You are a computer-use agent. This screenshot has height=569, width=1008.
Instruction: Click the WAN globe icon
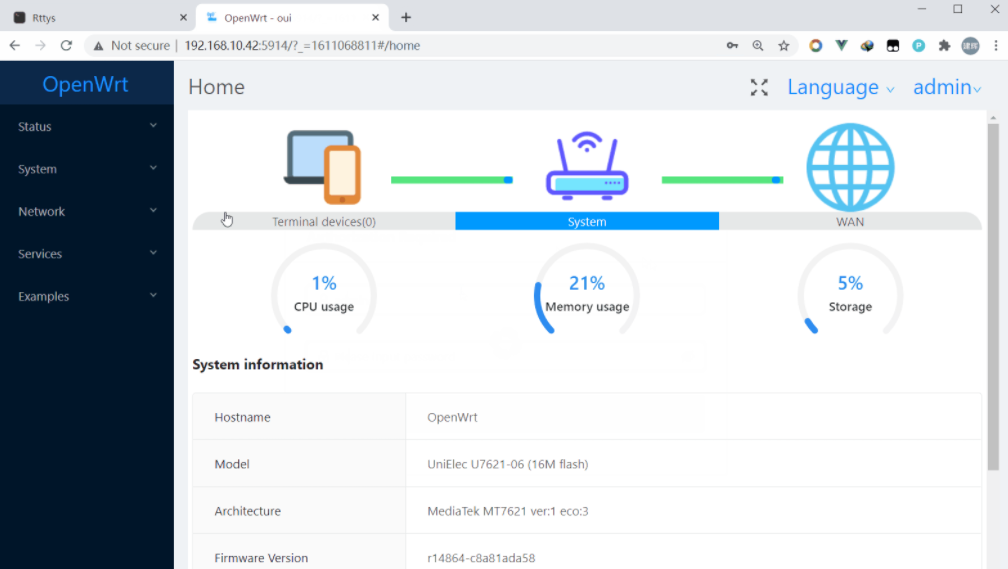[850, 167]
